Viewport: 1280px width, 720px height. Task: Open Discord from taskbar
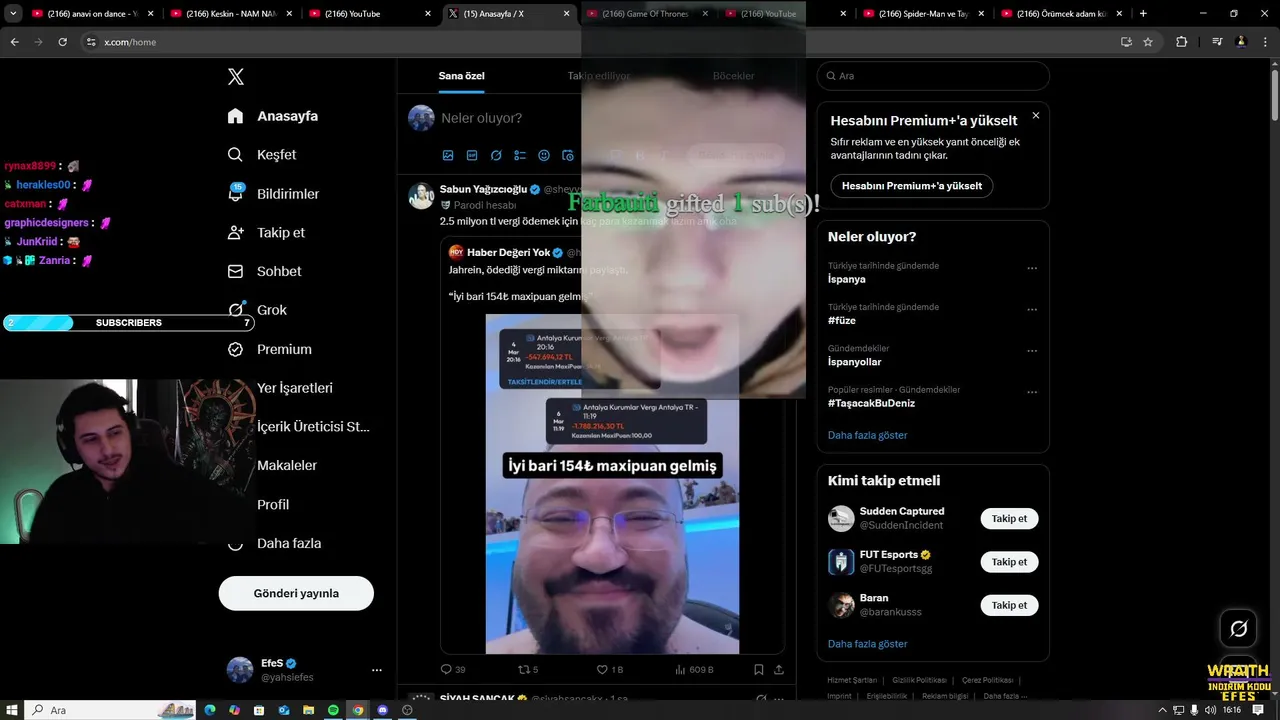point(383,710)
